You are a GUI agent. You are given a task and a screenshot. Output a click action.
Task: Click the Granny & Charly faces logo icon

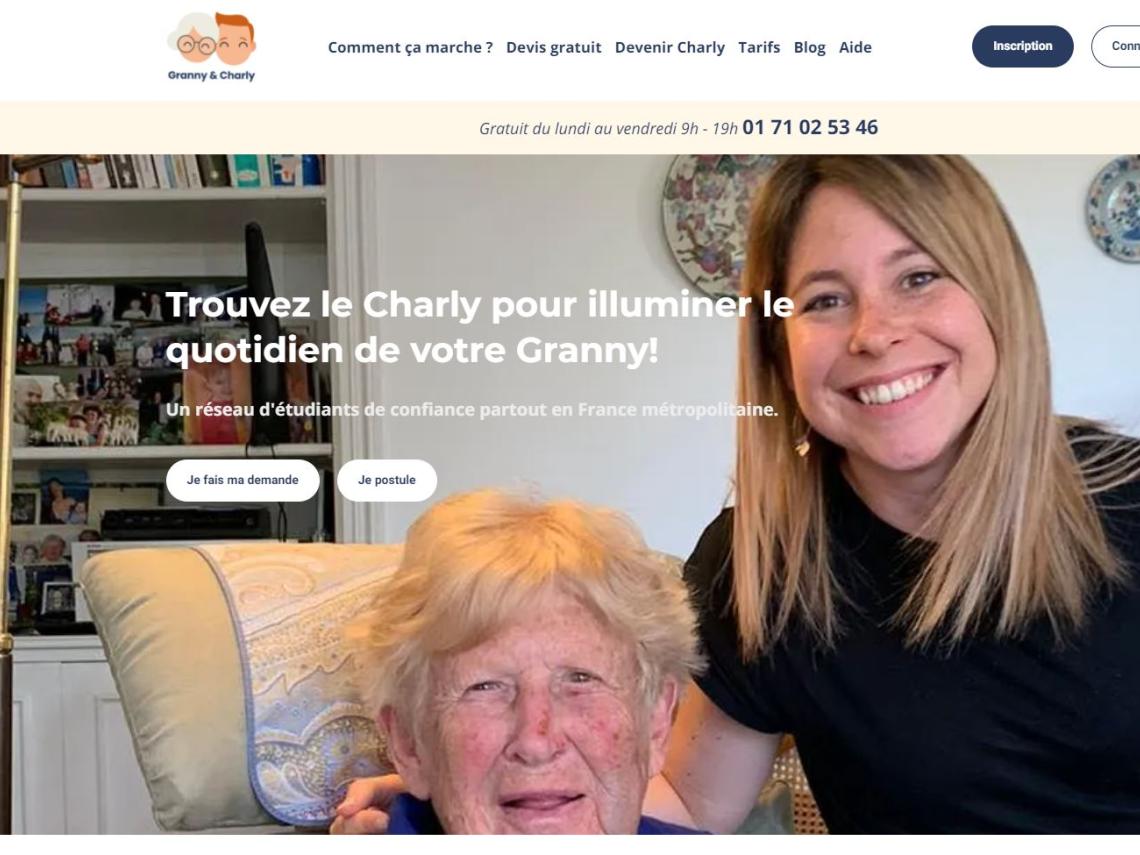coord(212,39)
